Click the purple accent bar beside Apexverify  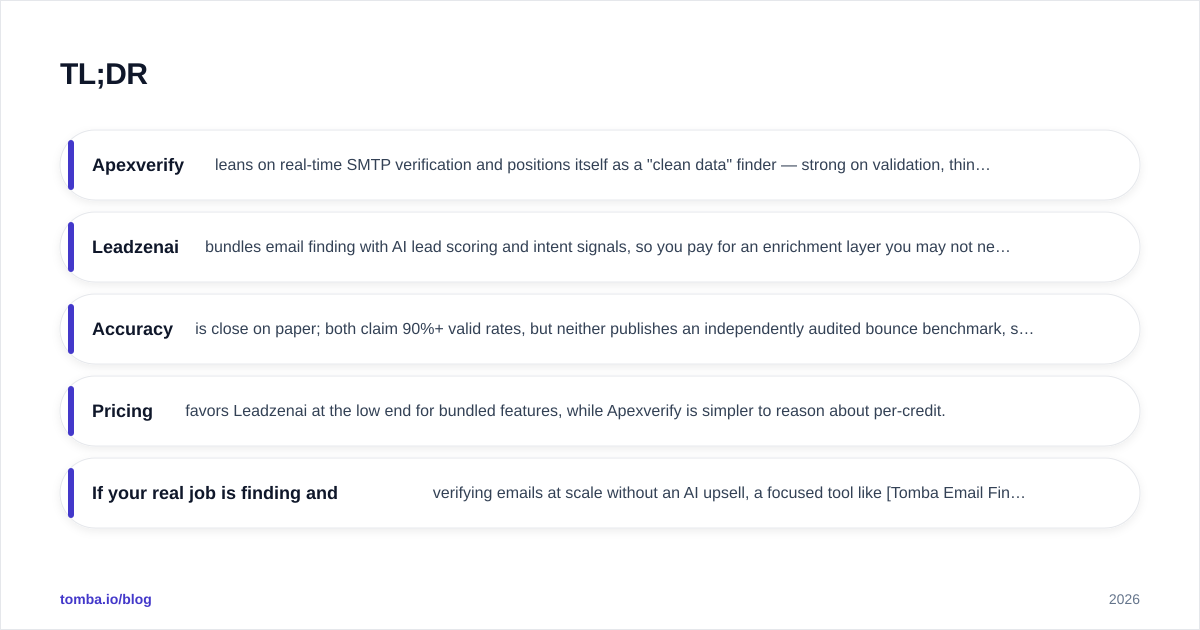click(x=71, y=165)
